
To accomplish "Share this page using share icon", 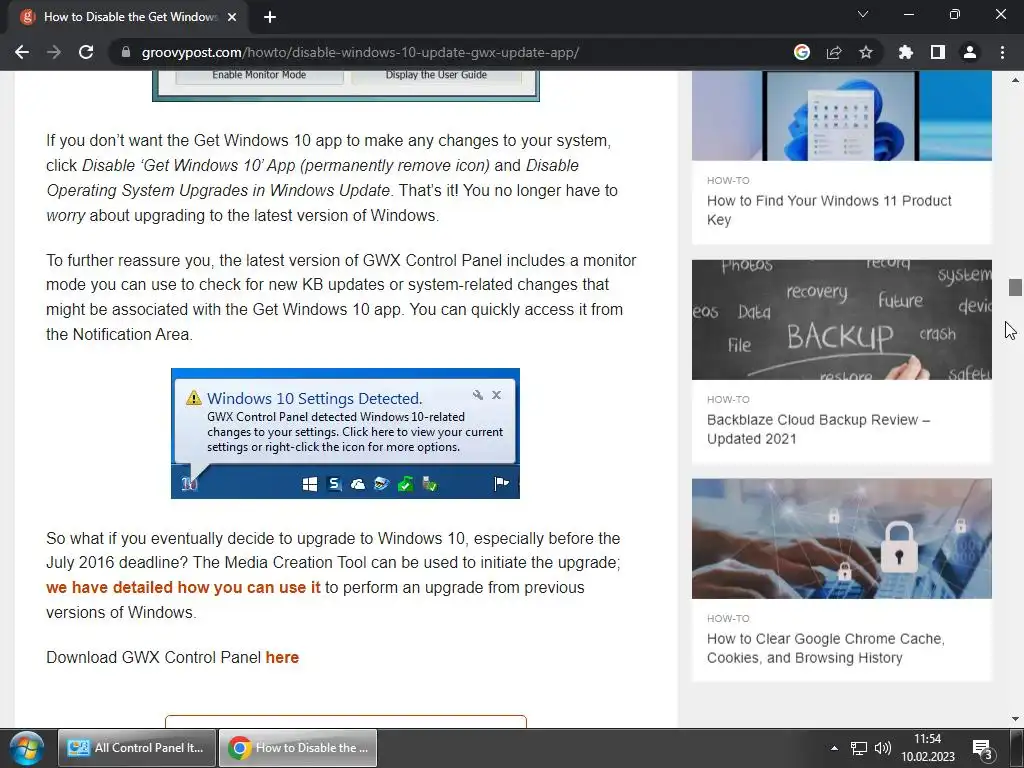I will pos(834,52).
